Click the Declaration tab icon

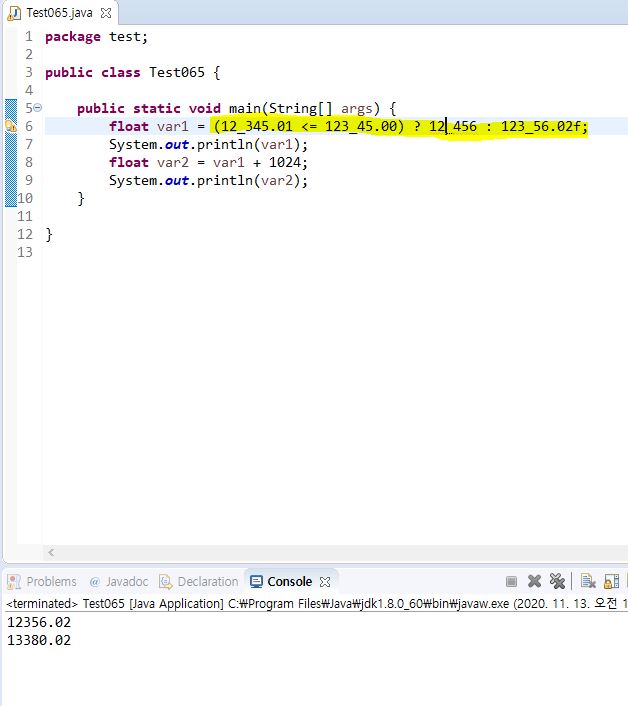(166, 582)
